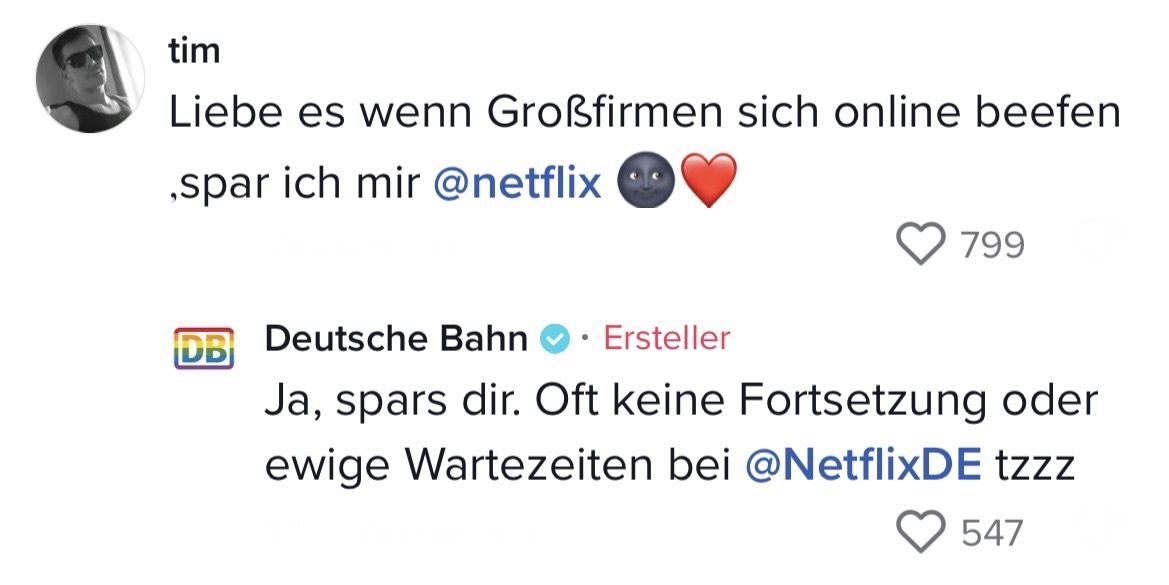This screenshot has width=1169, height=585.
Task: Go to tim's profile via username
Action: coord(193,52)
